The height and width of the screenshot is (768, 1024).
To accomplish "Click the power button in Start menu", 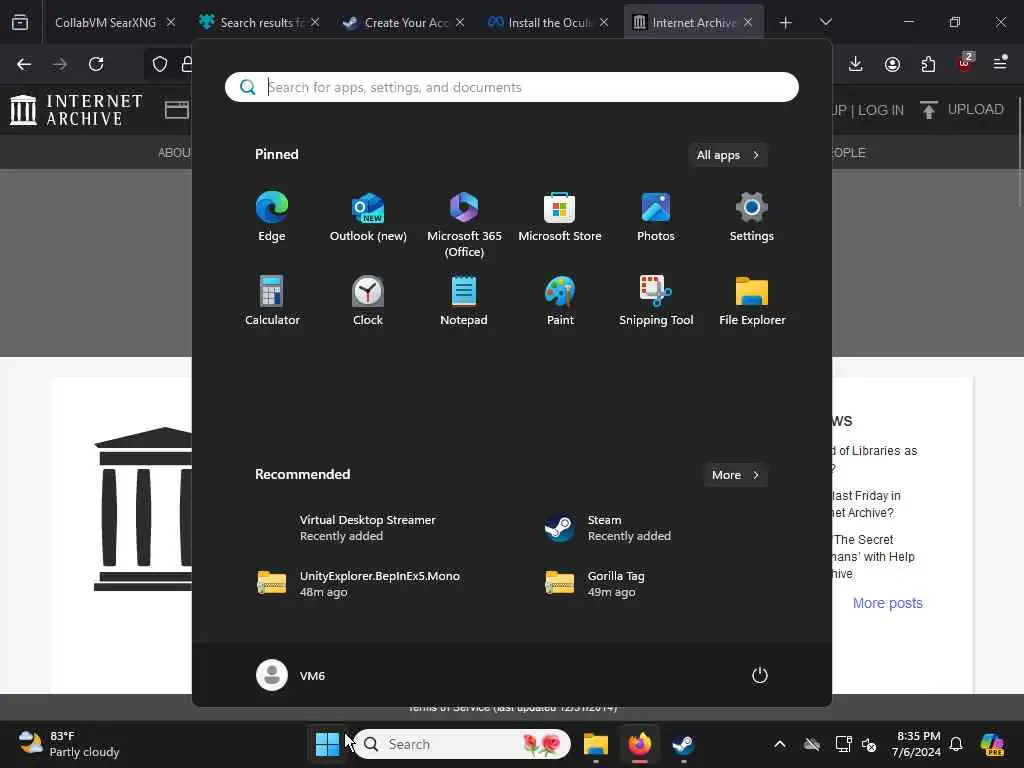I will (760, 675).
